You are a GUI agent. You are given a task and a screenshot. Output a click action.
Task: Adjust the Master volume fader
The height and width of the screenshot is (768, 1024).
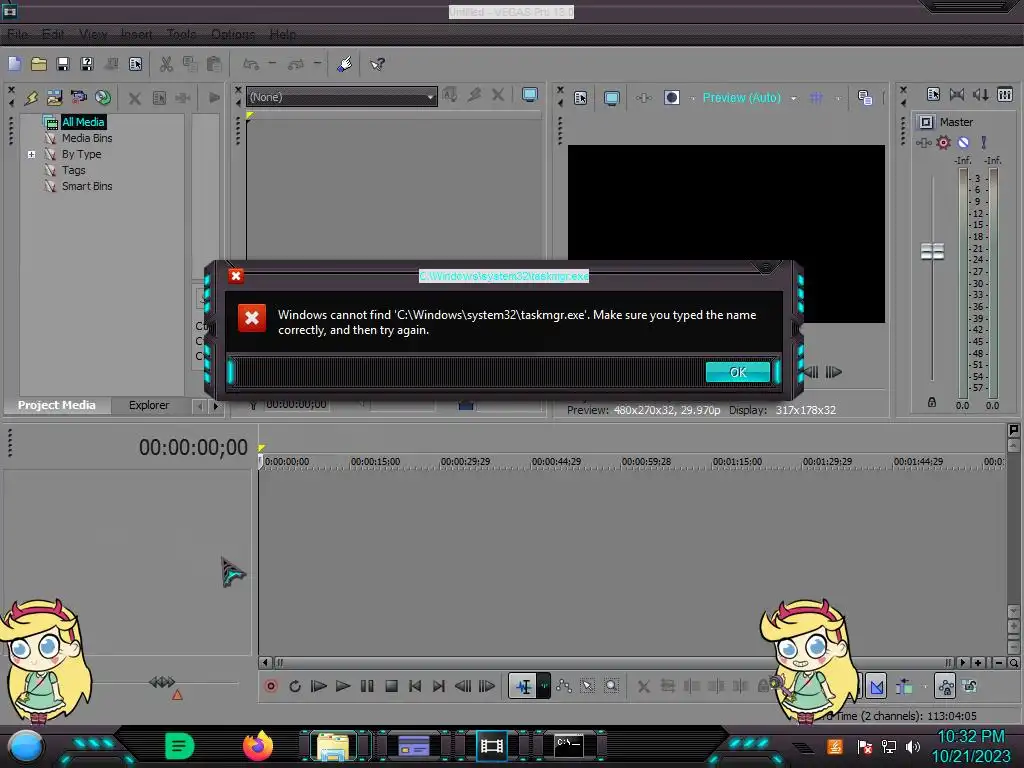click(932, 251)
